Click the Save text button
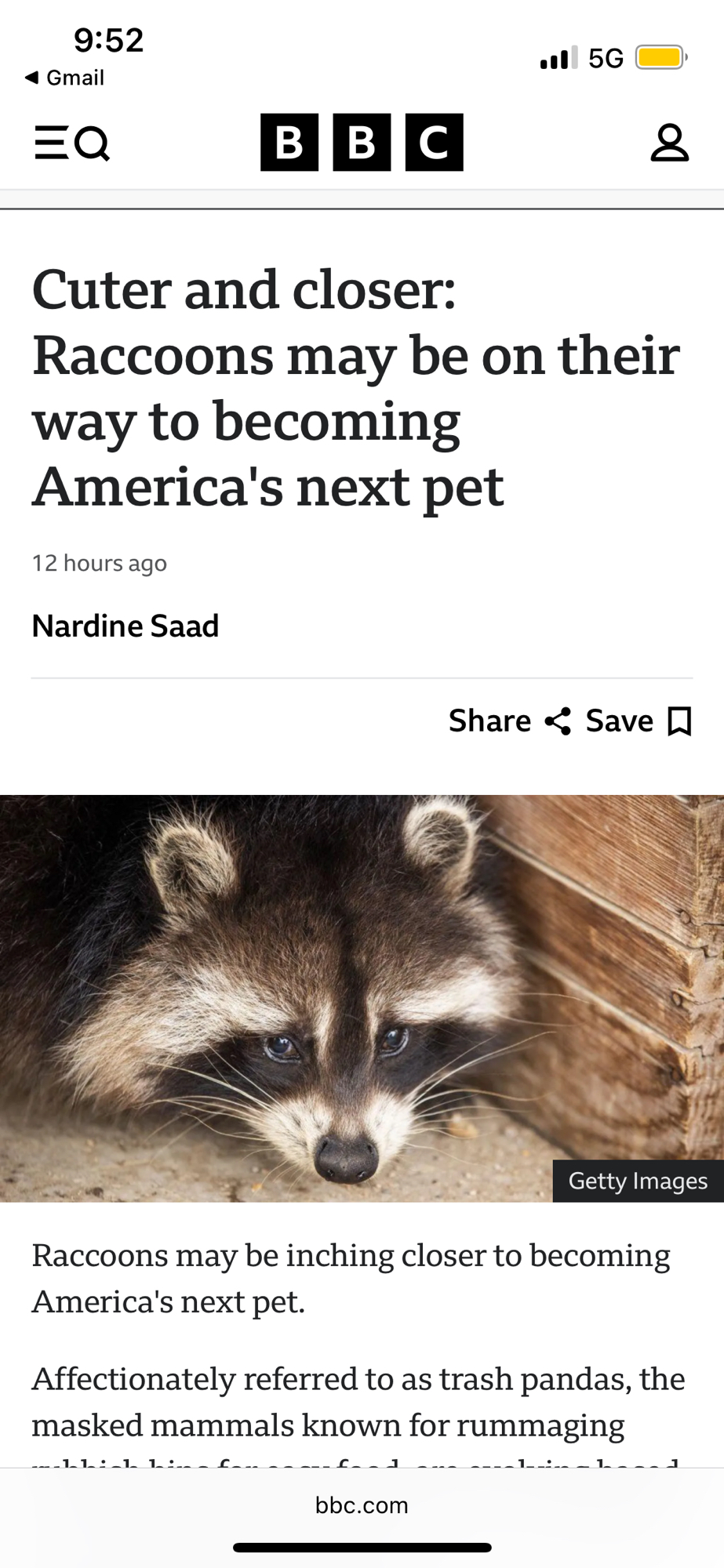The width and height of the screenshot is (724, 1568). pos(619,721)
